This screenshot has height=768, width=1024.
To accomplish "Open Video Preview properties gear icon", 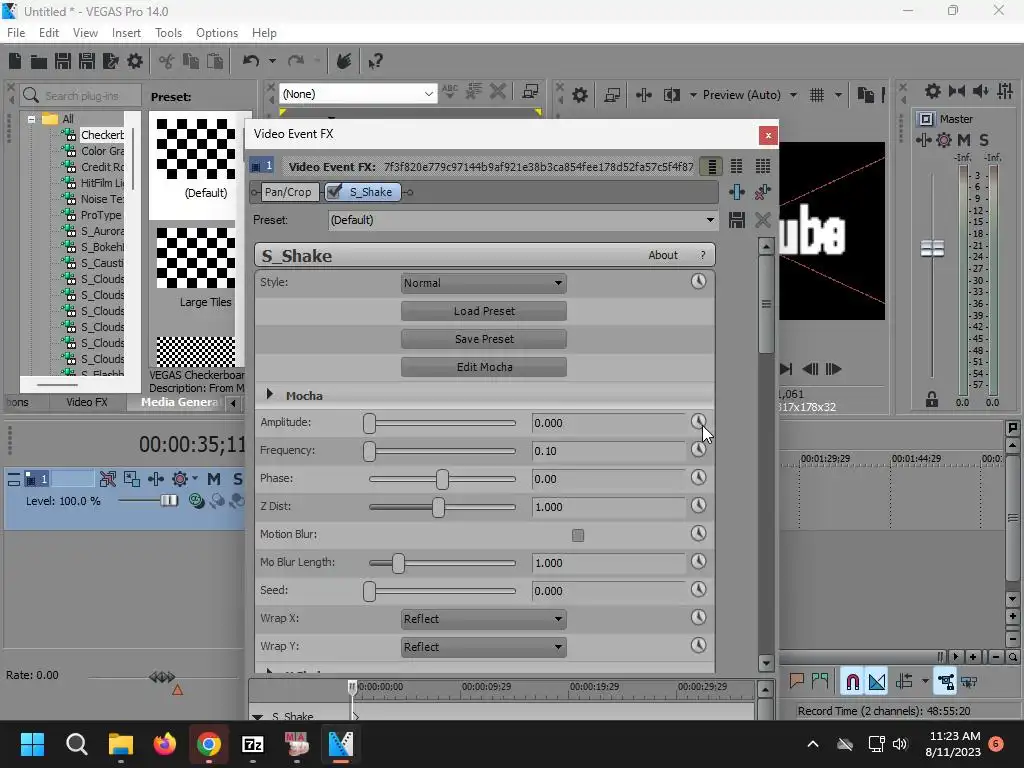I will 580,95.
